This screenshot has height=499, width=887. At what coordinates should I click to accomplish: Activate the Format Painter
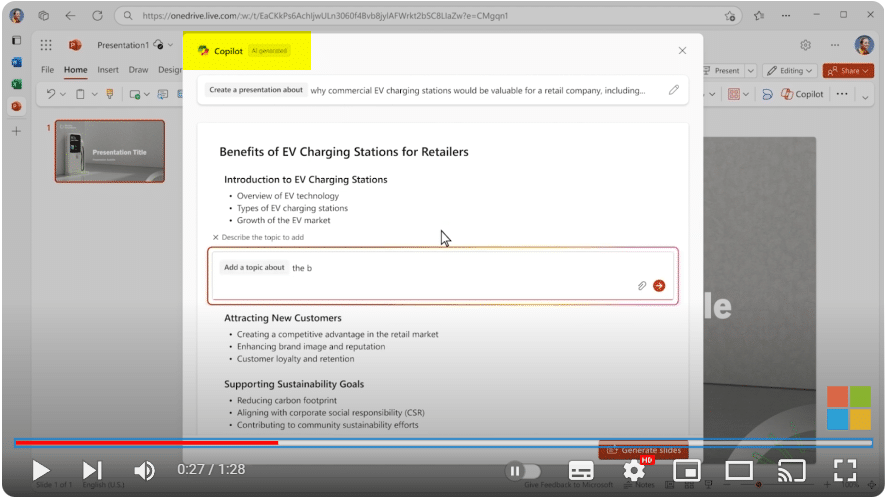[110, 94]
